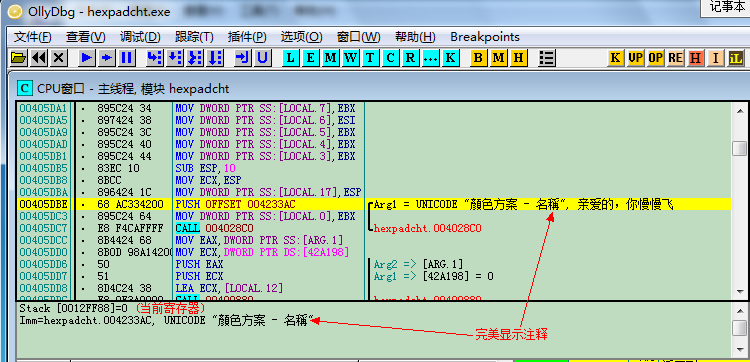Click the CALL 004028C0 instruction
This screenshot has height=362, width=750.
tap(214, 228)
